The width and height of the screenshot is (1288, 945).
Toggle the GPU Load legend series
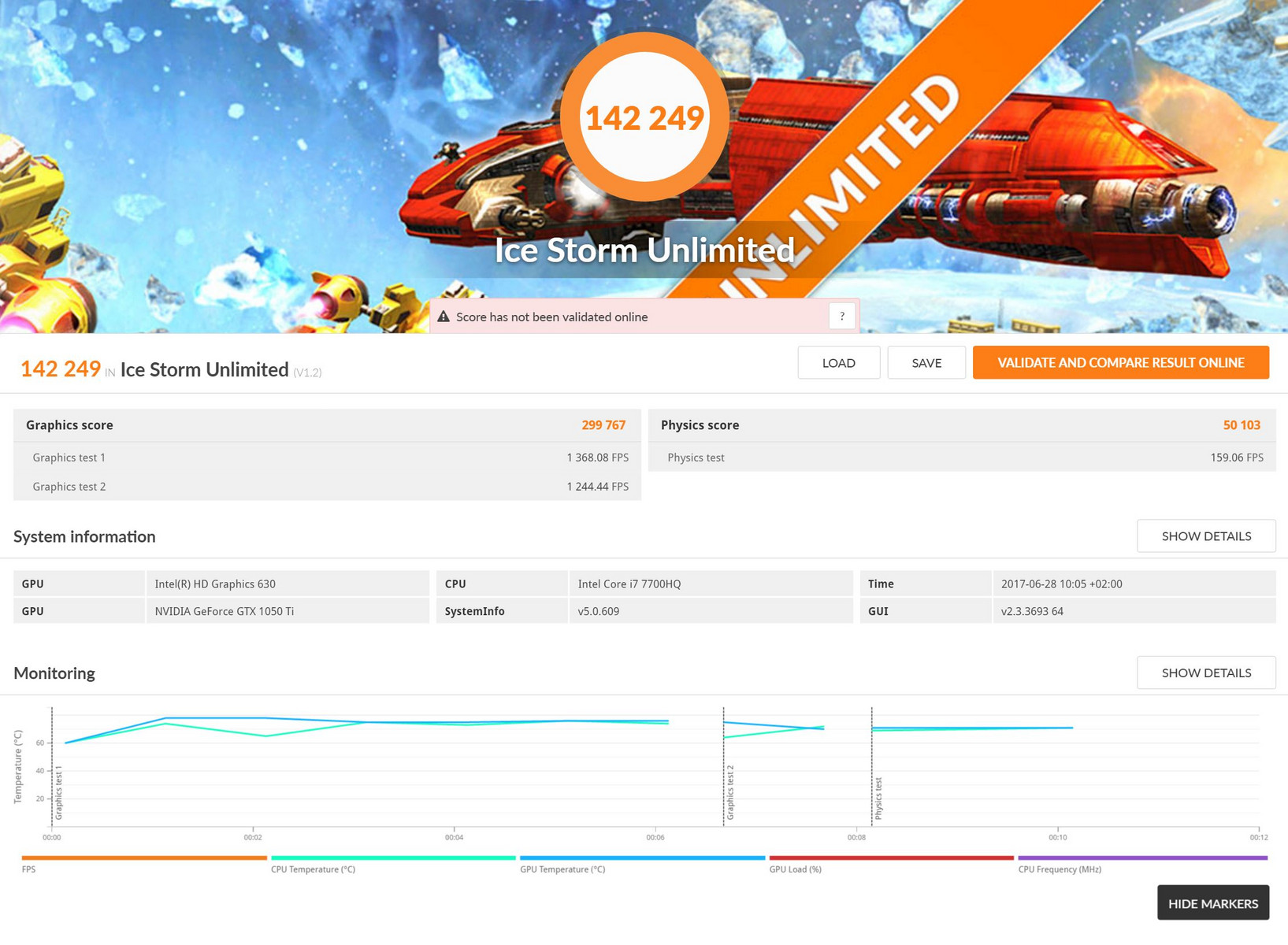[x=891, y=864]
